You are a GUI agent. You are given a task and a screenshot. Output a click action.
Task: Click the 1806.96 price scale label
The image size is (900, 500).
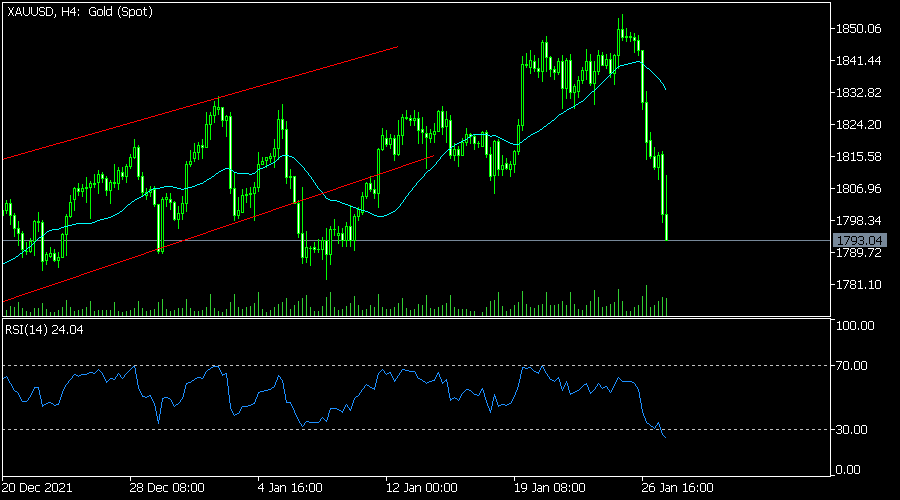858,189
